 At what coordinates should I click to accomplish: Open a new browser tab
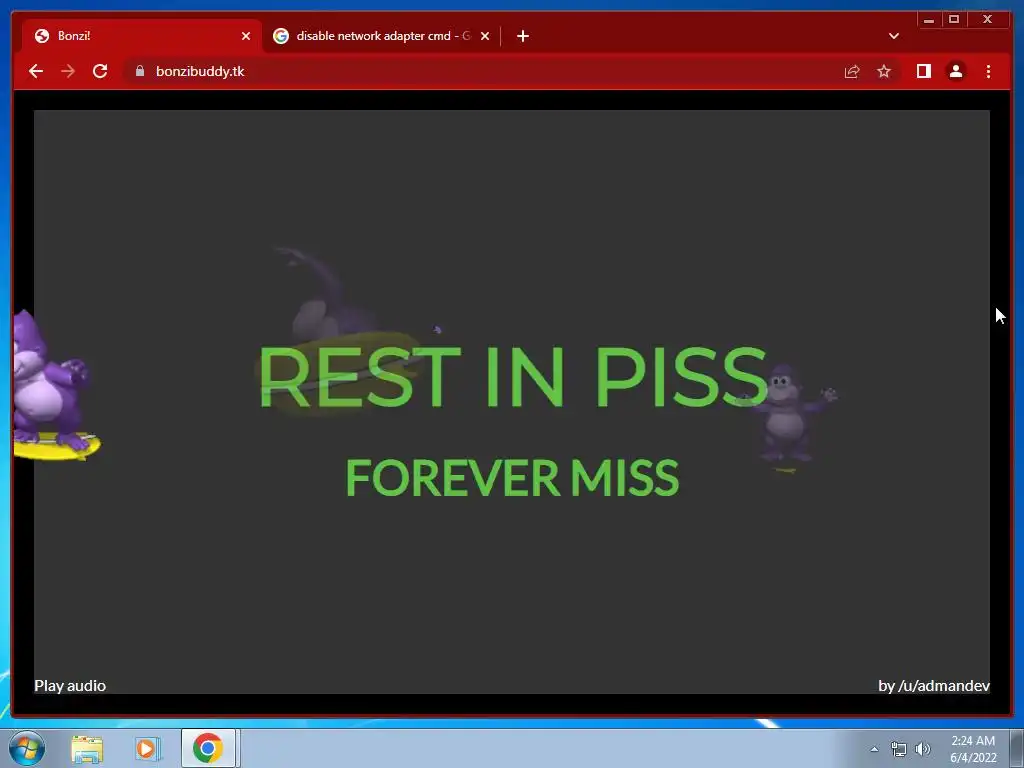tap(522, 36)
